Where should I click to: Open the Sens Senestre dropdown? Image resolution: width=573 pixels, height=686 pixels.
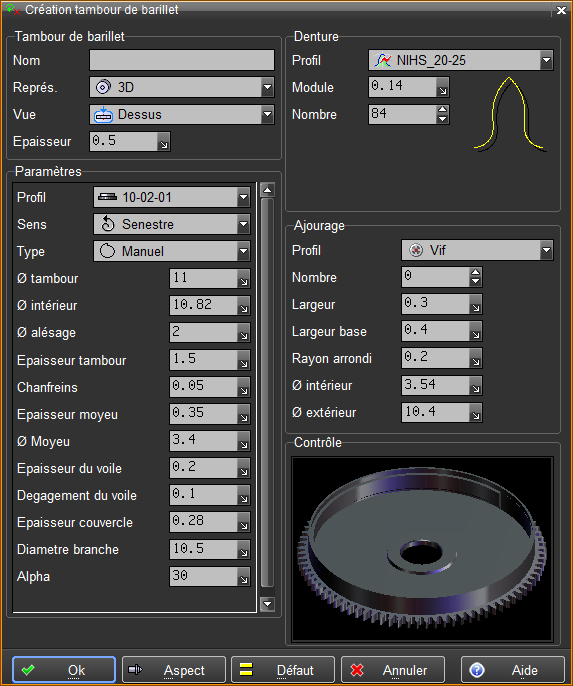click(244, 224)
